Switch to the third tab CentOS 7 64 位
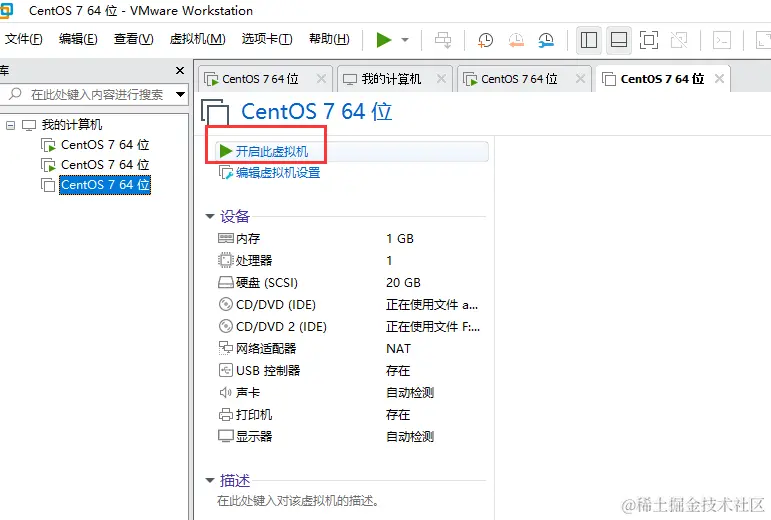 [x=519, y=79]
